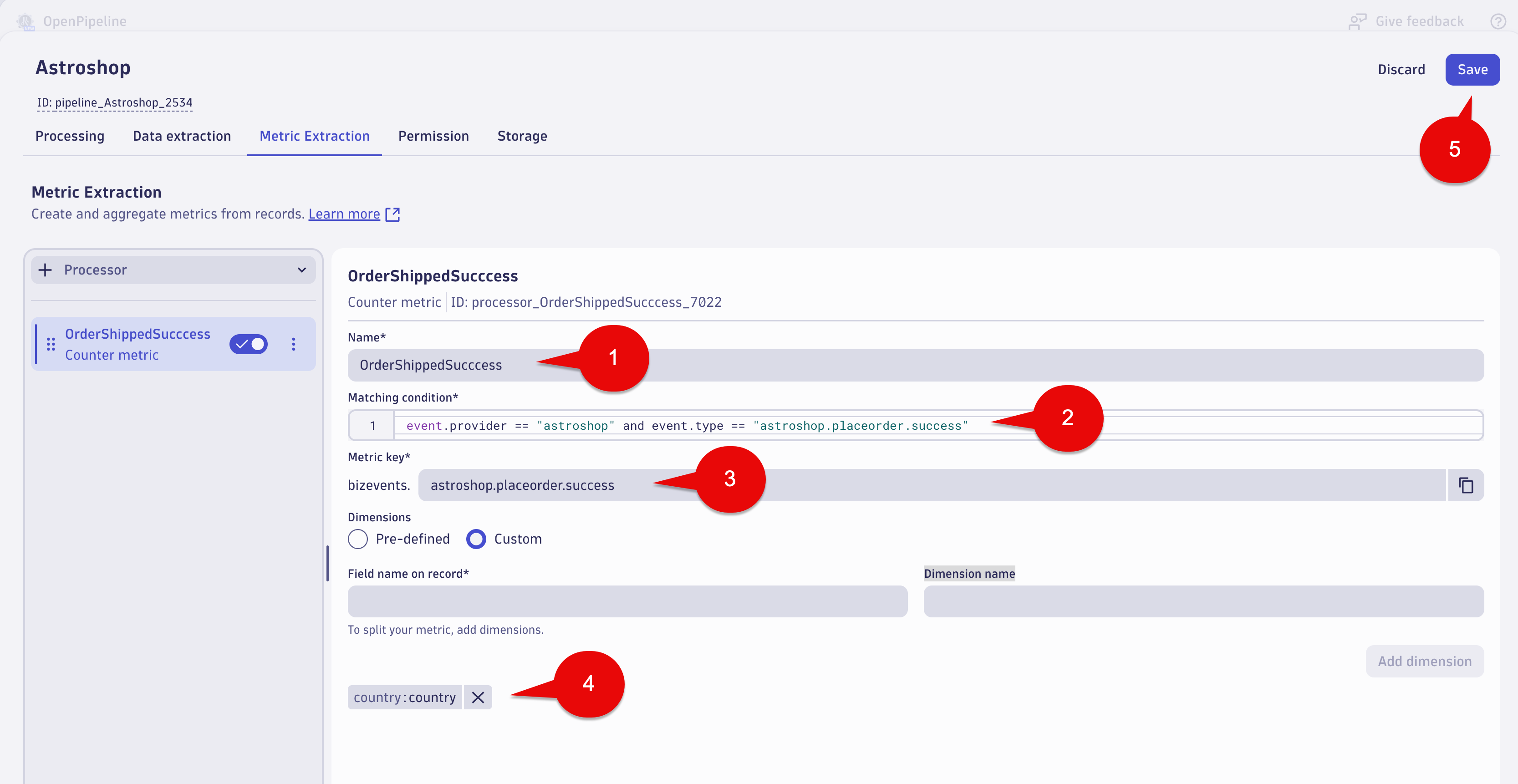The image size is (1518, 784).
Task: Remove the country:country dimension tag
Action: click(x=478, y=697)
